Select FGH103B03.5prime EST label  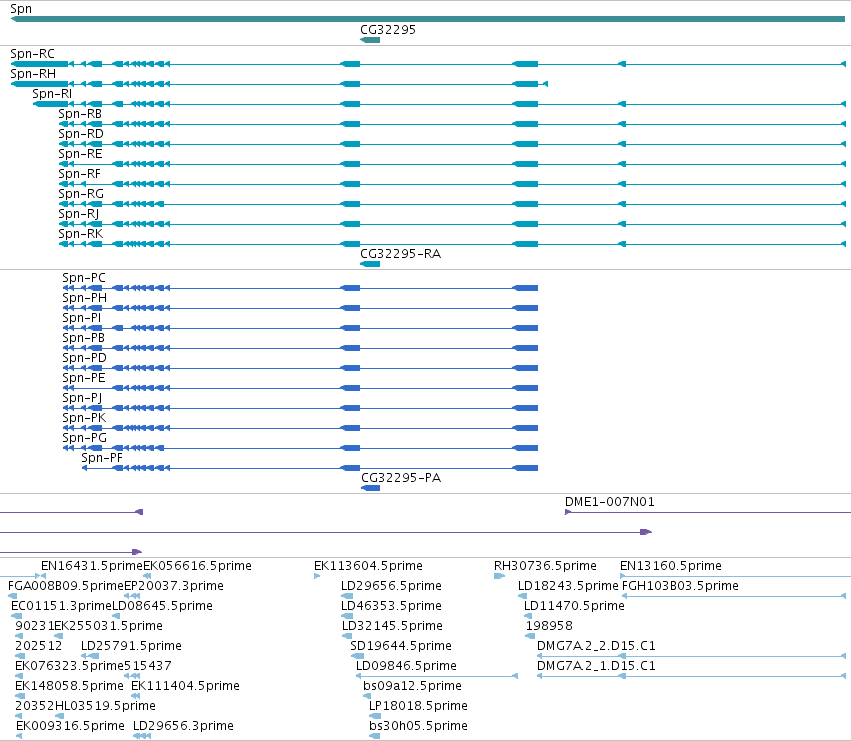(x=679, y=586)
